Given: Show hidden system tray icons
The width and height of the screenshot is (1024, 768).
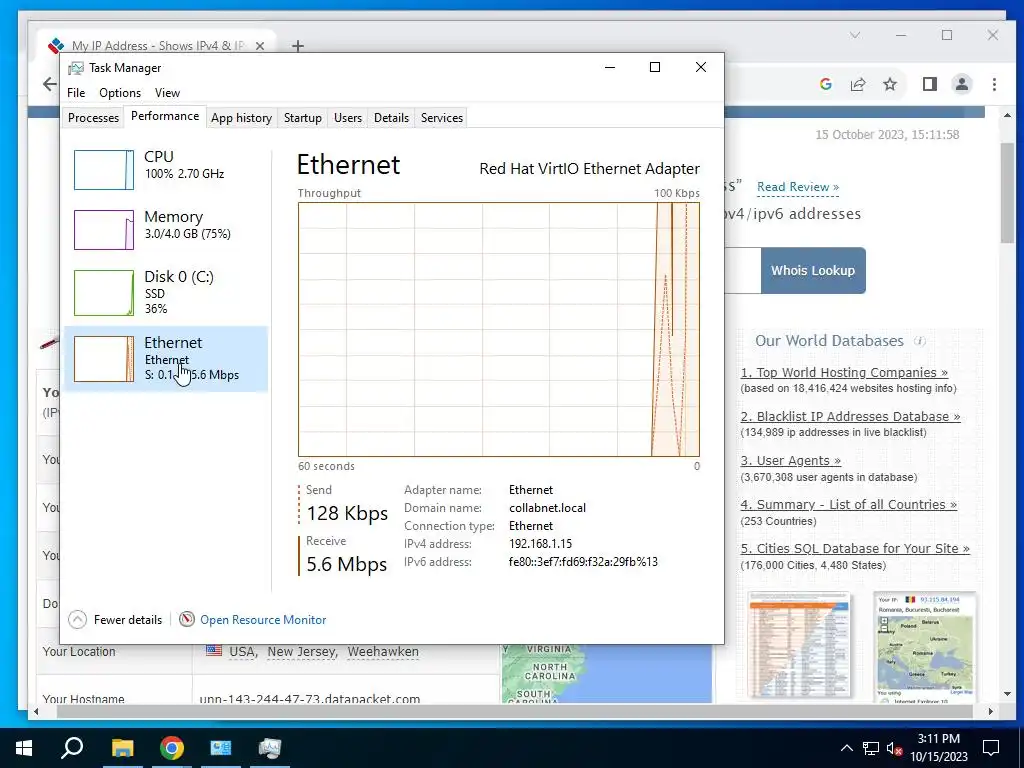Looking at the screenshot, I should click(846, 748).
